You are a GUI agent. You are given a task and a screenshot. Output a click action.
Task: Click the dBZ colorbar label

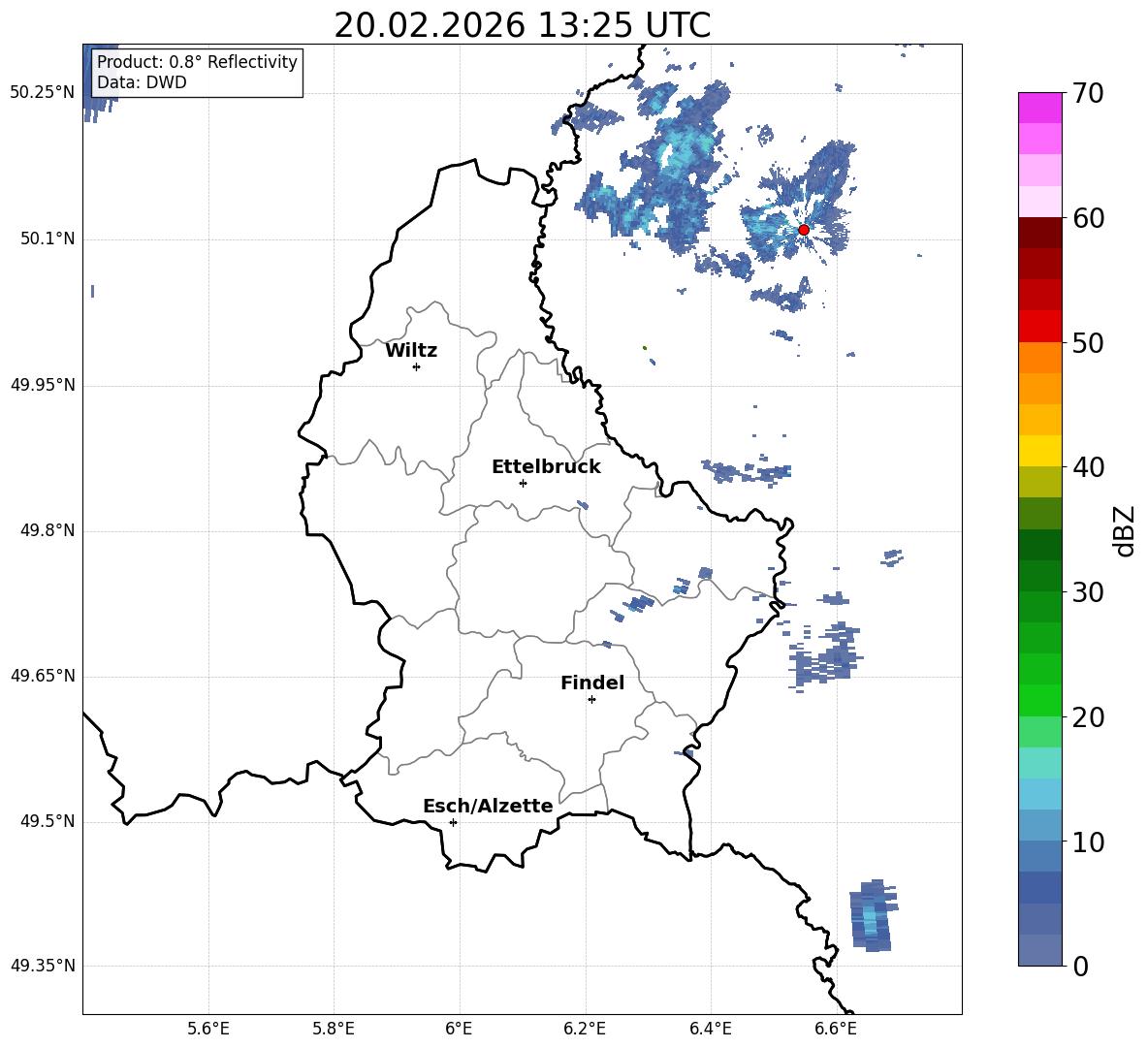[x=1124, y=530]
